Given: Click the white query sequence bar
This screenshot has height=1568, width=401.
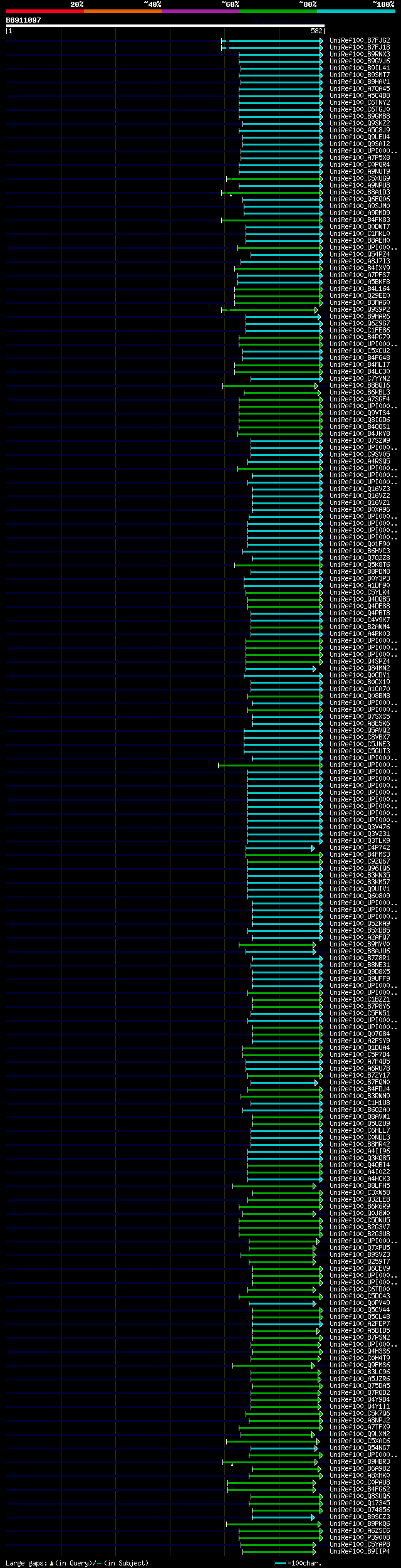Looking at the screenshot, I should (x=165, y=26).
